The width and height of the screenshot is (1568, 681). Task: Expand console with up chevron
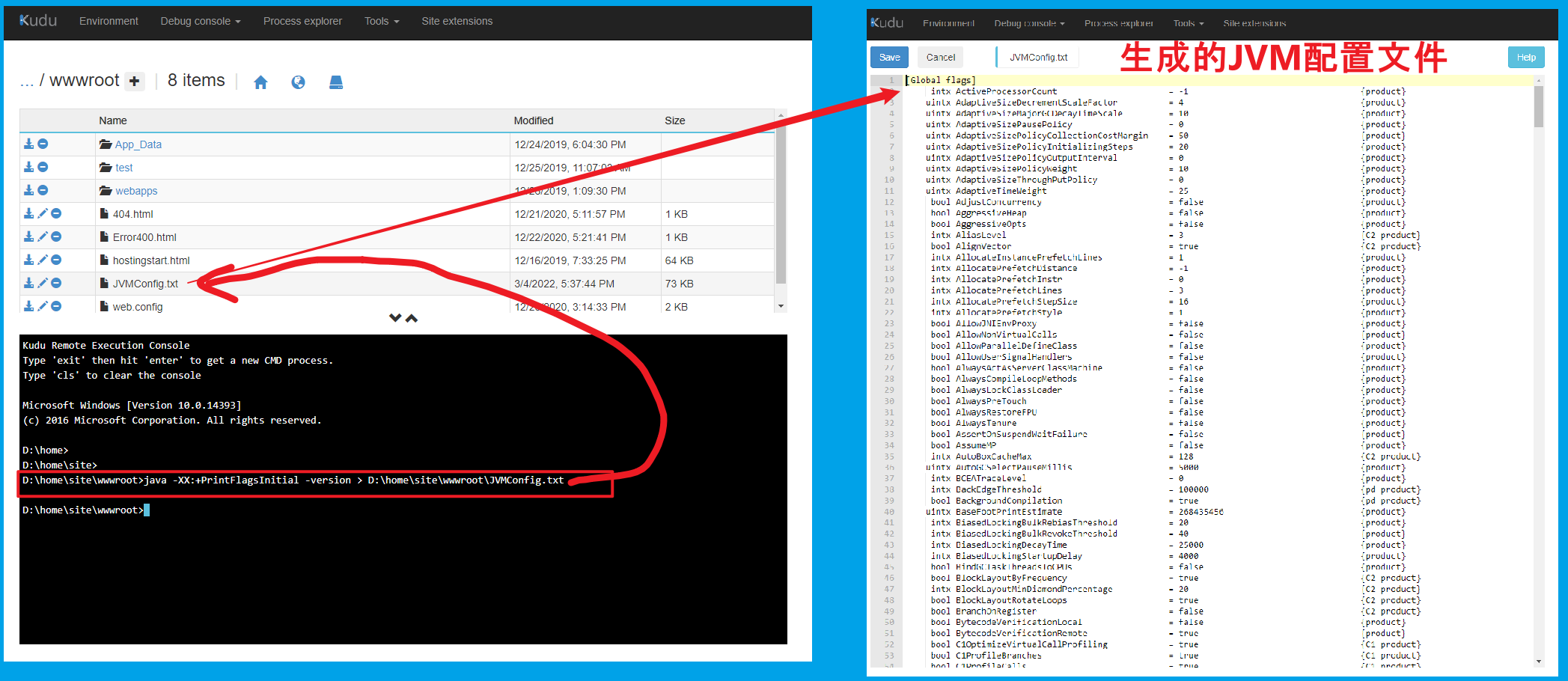412,318
